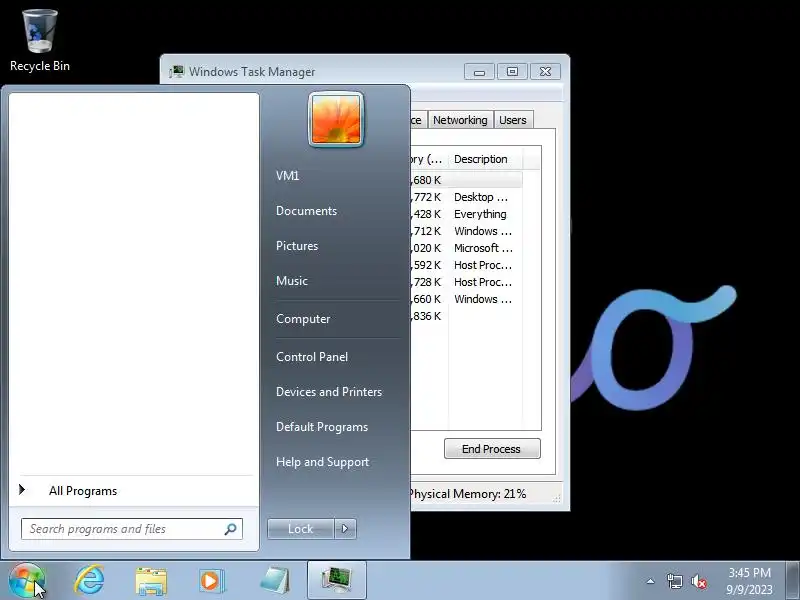Open Devices and Printers

click(329, 392)
